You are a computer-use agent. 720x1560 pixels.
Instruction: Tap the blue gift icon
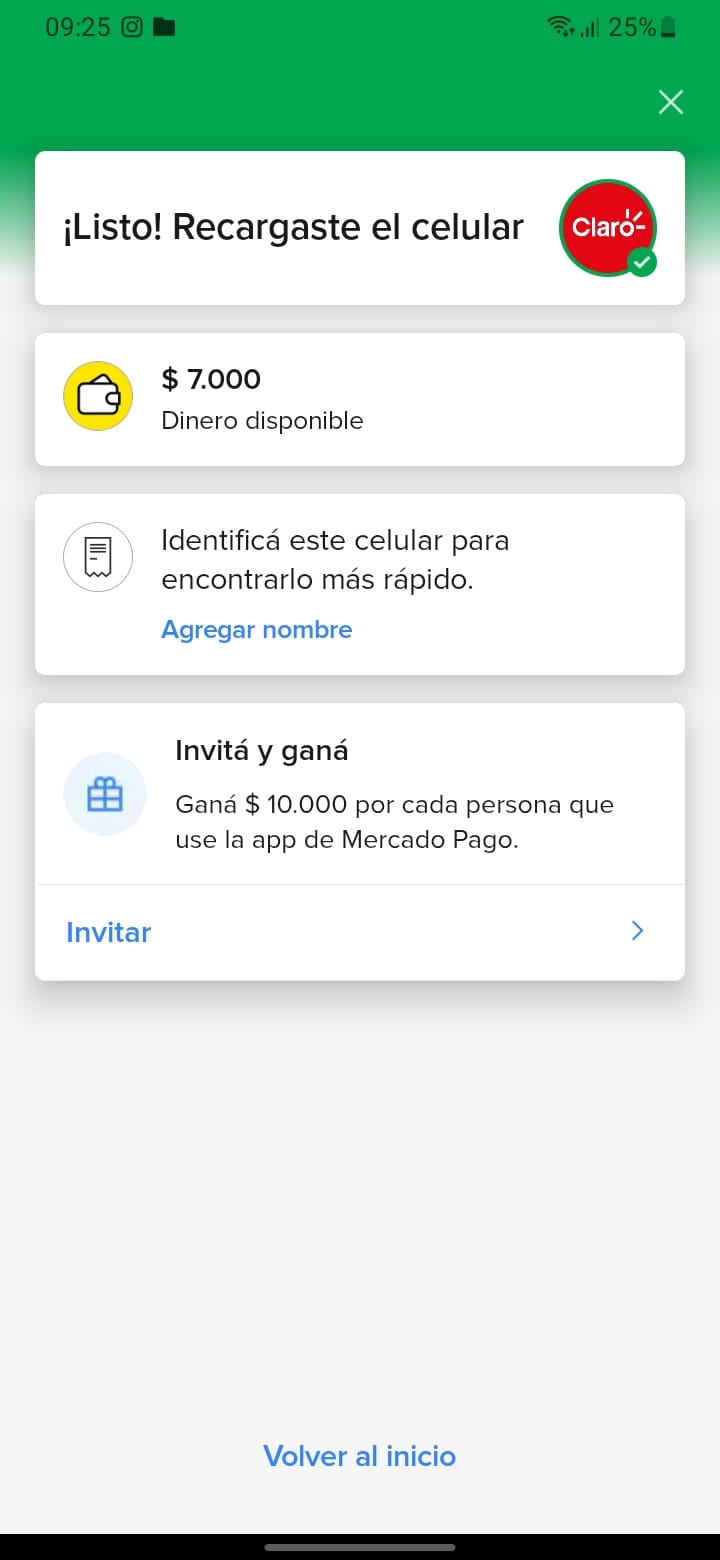point(105,795)
